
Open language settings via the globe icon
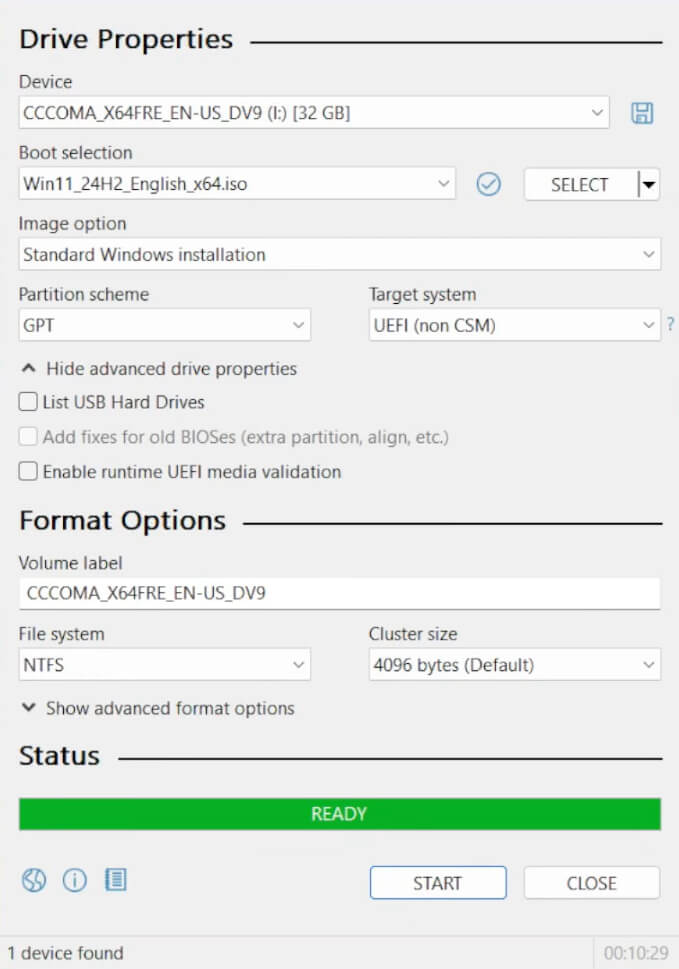point(34,880)
